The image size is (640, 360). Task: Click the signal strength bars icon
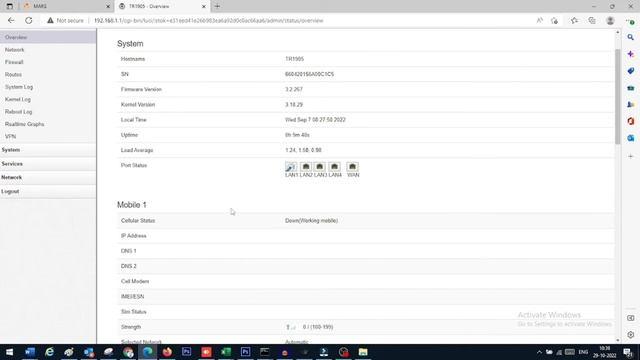click(x=290, y=327)
